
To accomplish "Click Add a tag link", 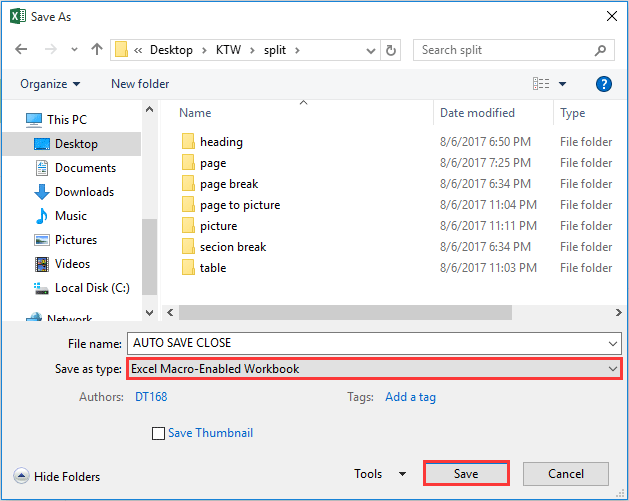I will point(410,397).
